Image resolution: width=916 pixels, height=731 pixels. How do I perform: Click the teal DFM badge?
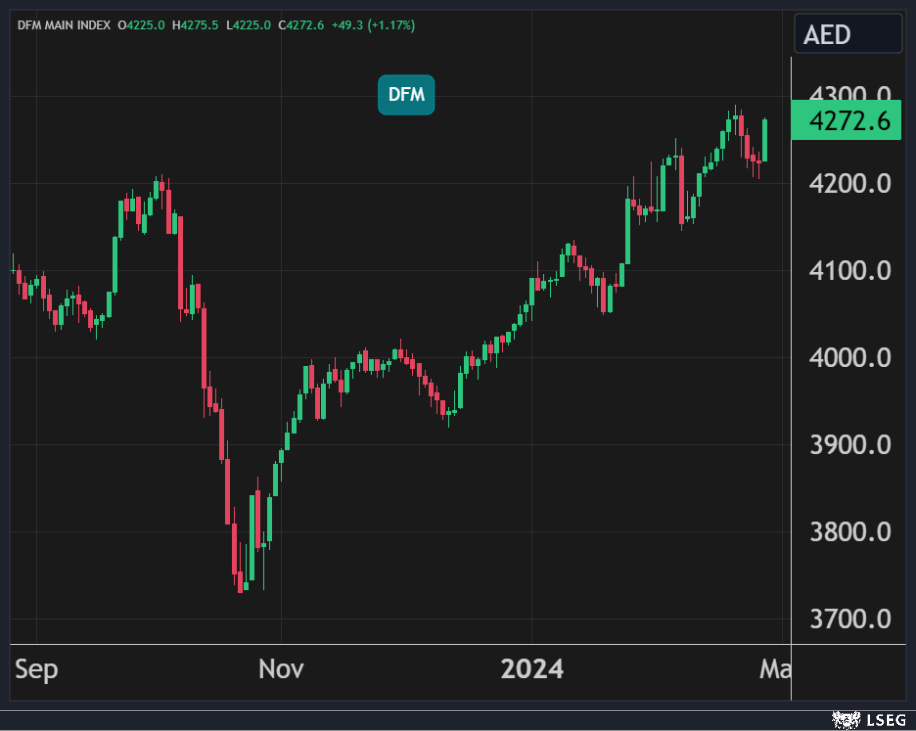406,95
